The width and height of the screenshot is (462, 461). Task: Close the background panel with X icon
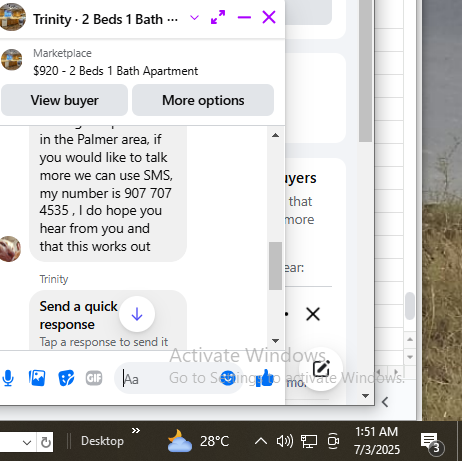(x=313, y=314)
